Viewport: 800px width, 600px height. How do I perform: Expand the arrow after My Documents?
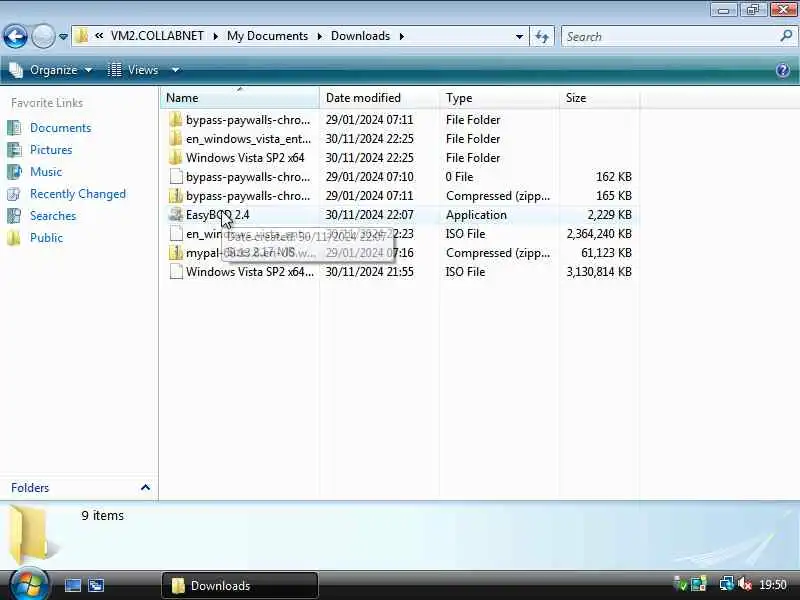320,36
